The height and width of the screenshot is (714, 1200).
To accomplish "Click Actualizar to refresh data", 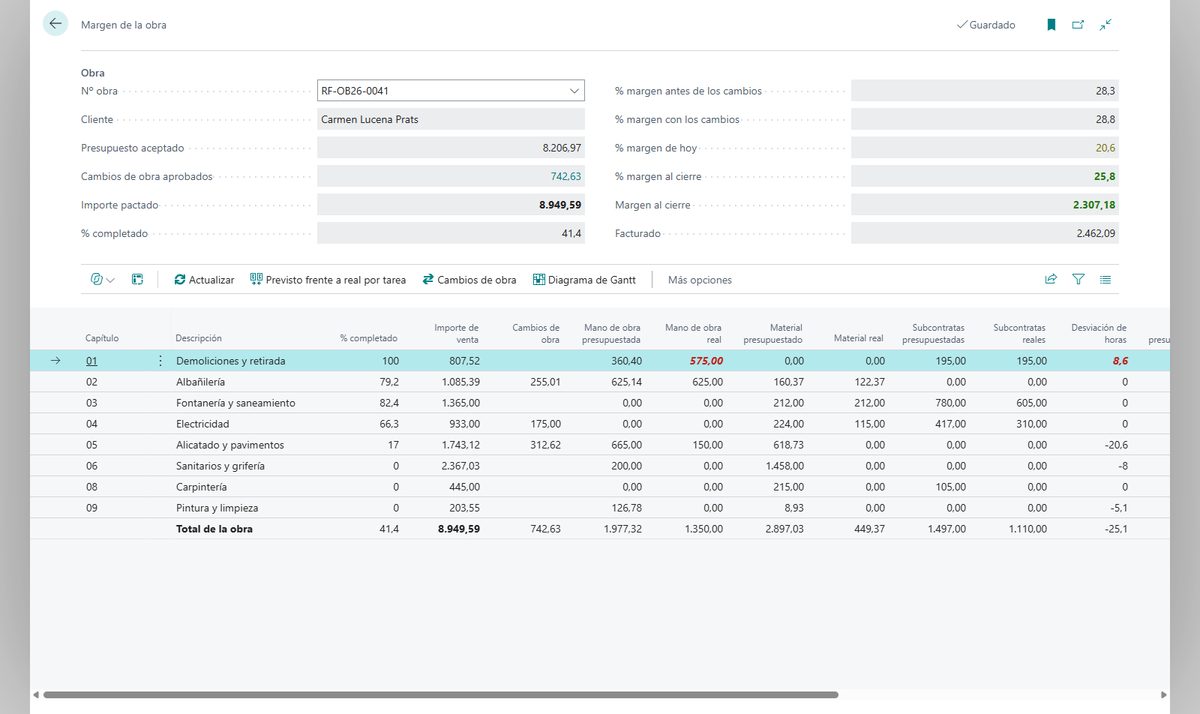I will [204, 280].
